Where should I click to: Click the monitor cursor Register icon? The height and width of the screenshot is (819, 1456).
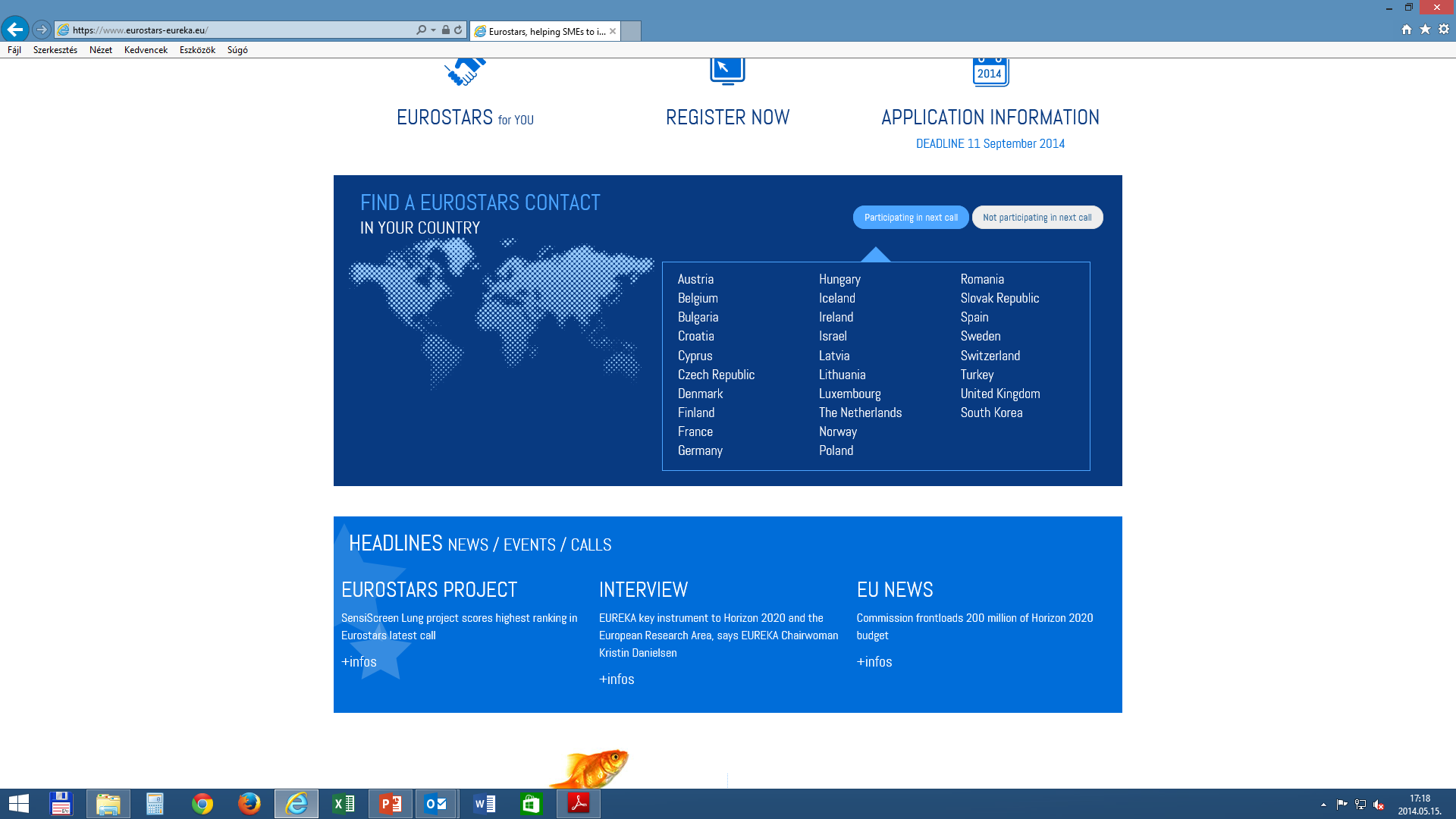[x=727, y=71]
